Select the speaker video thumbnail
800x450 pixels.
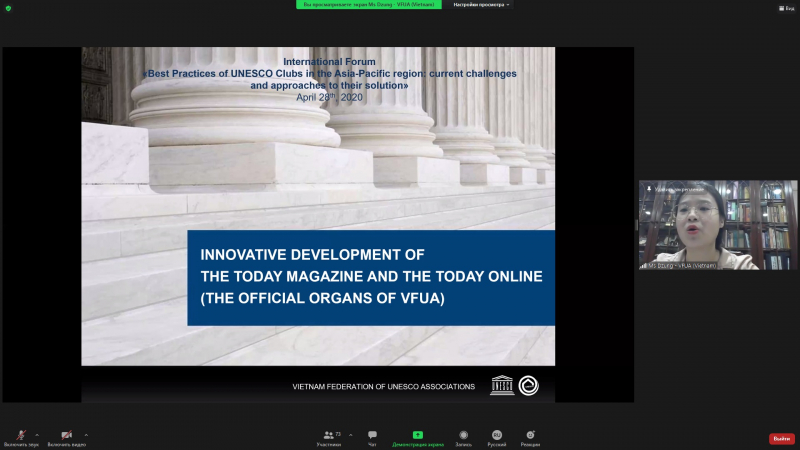718,225
